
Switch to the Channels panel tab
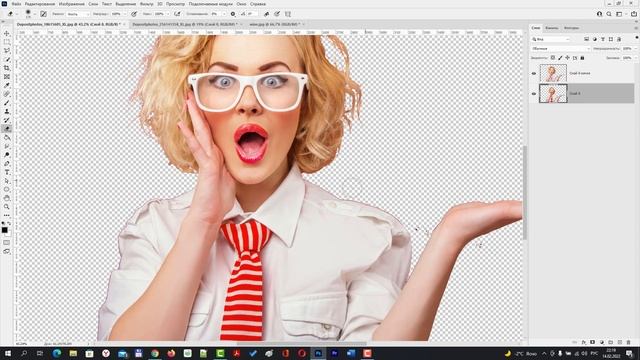[x=551, y=28]
